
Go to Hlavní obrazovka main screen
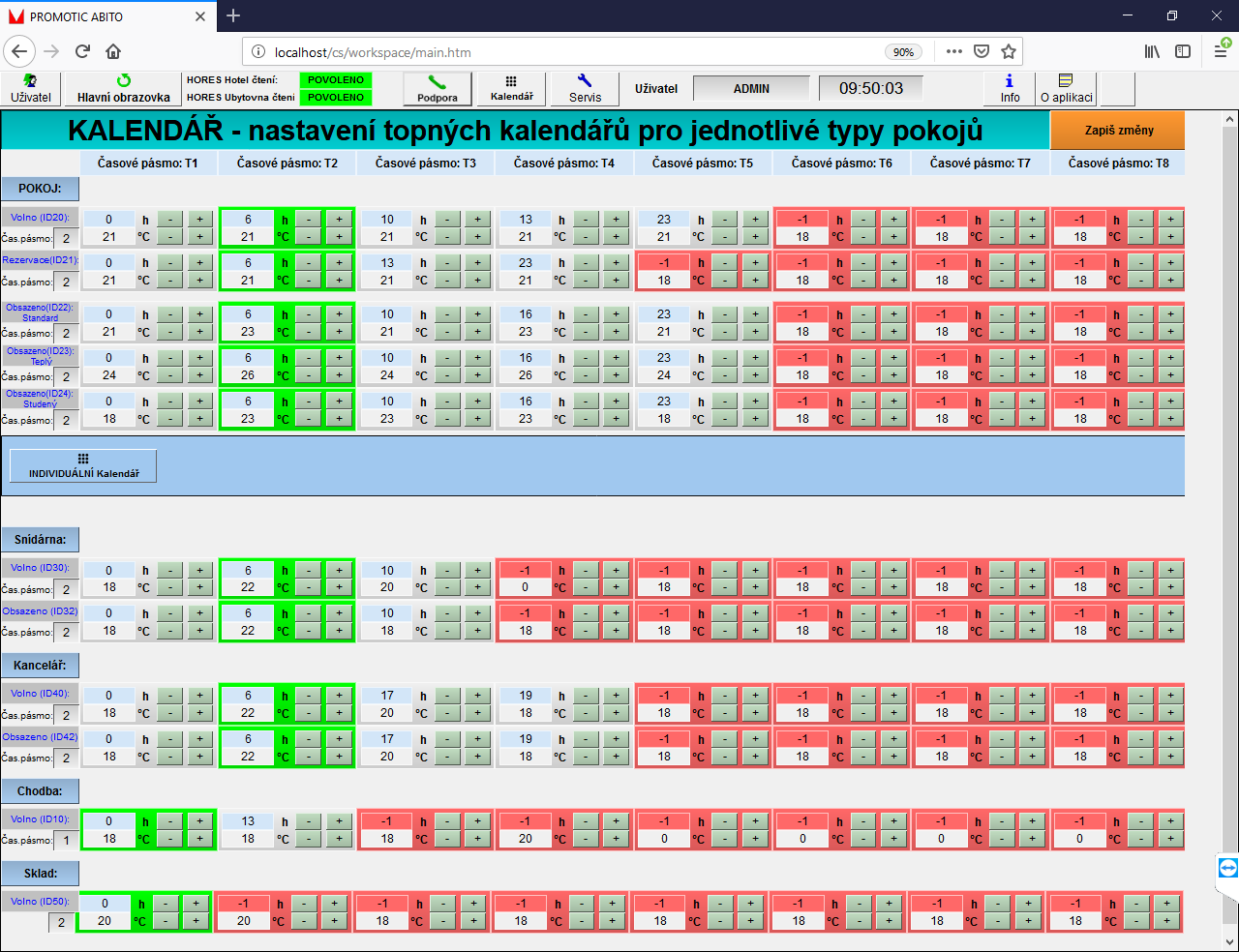tap(123, 88)
